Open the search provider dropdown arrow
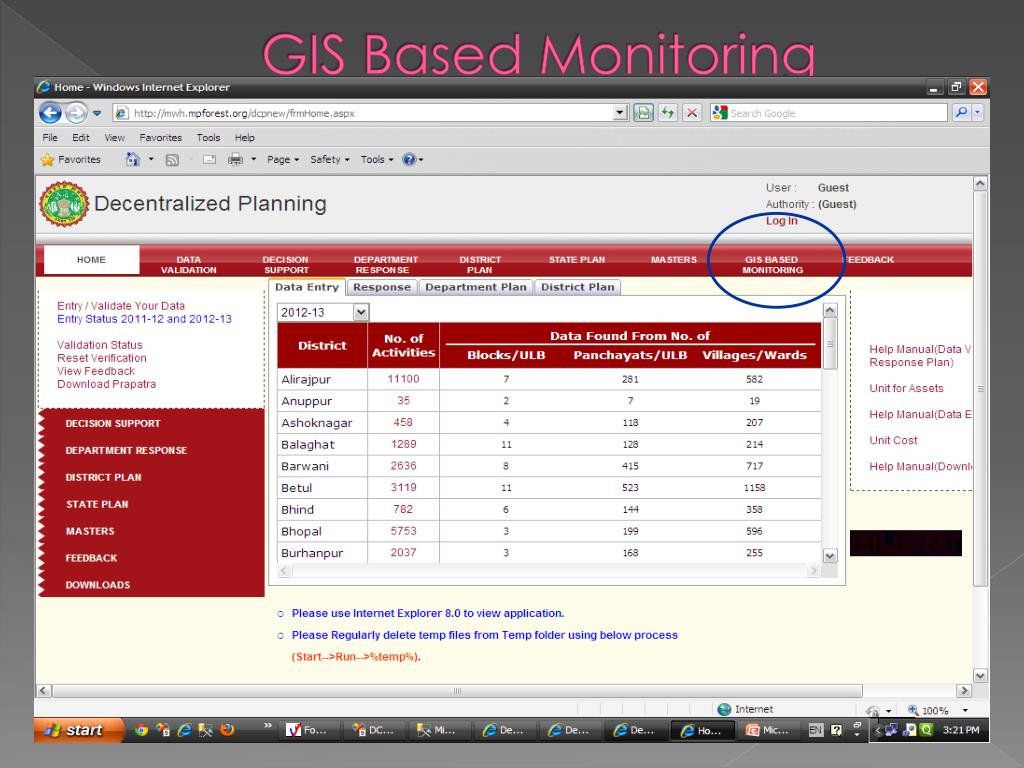 pos(978,112)
